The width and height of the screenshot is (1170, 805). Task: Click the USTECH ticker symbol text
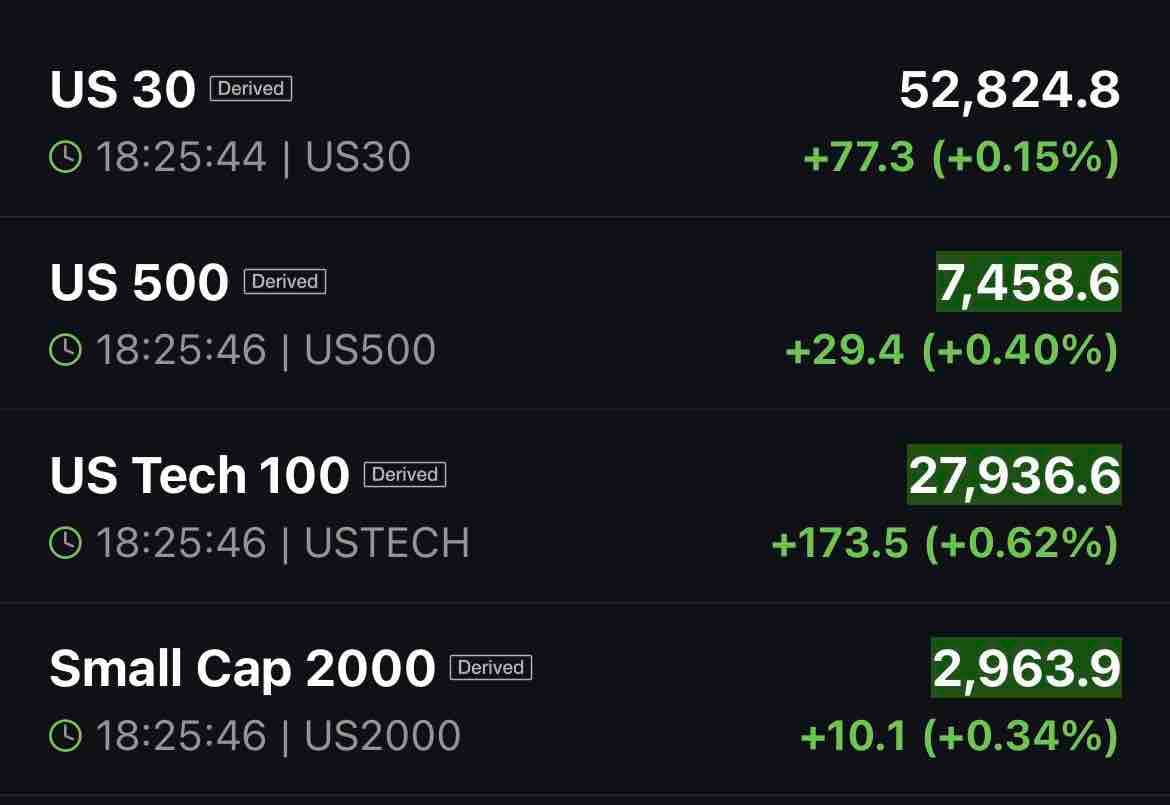387,542
